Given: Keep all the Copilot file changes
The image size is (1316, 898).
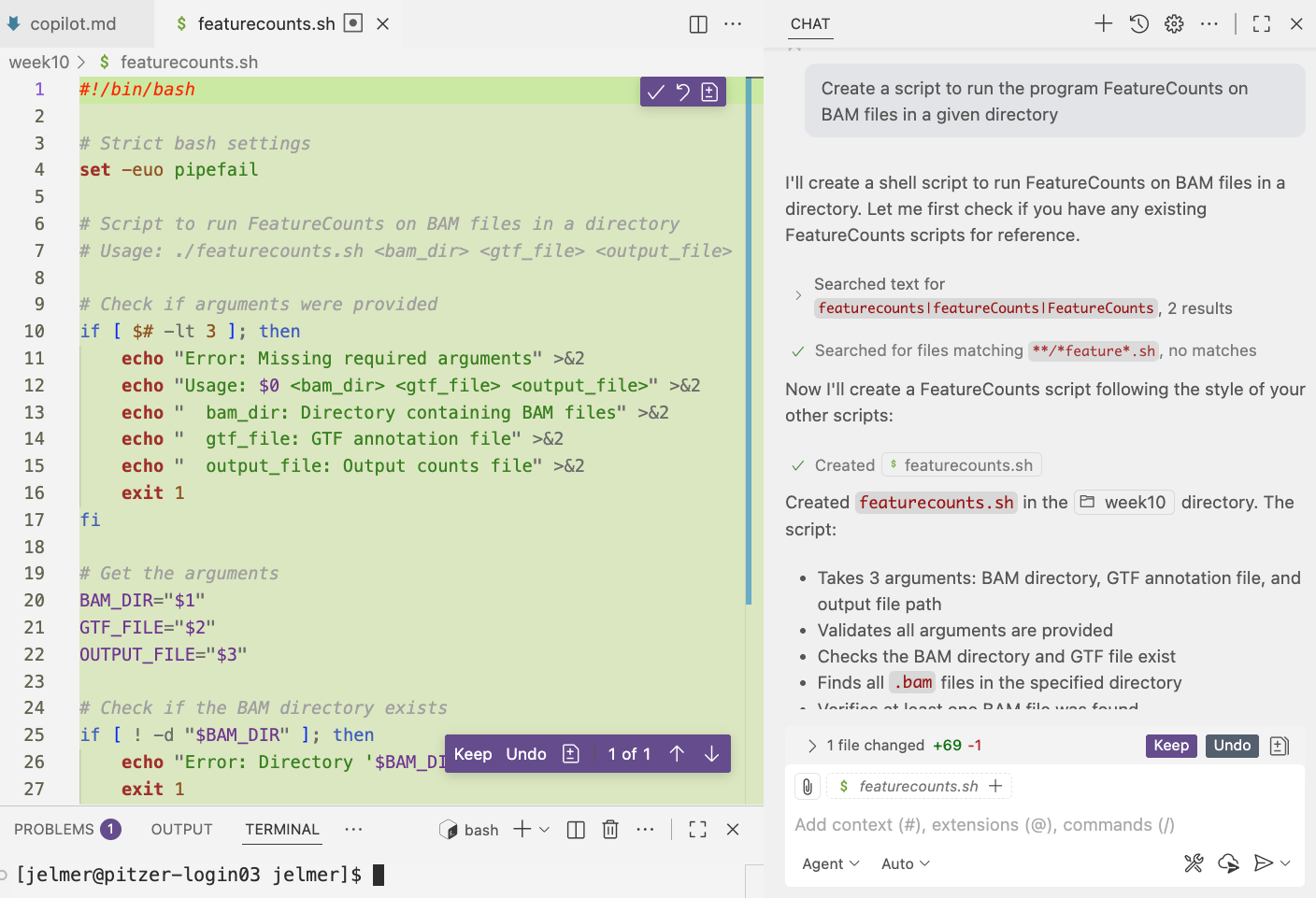Looking at the screenshot, I should [1170, 746].
